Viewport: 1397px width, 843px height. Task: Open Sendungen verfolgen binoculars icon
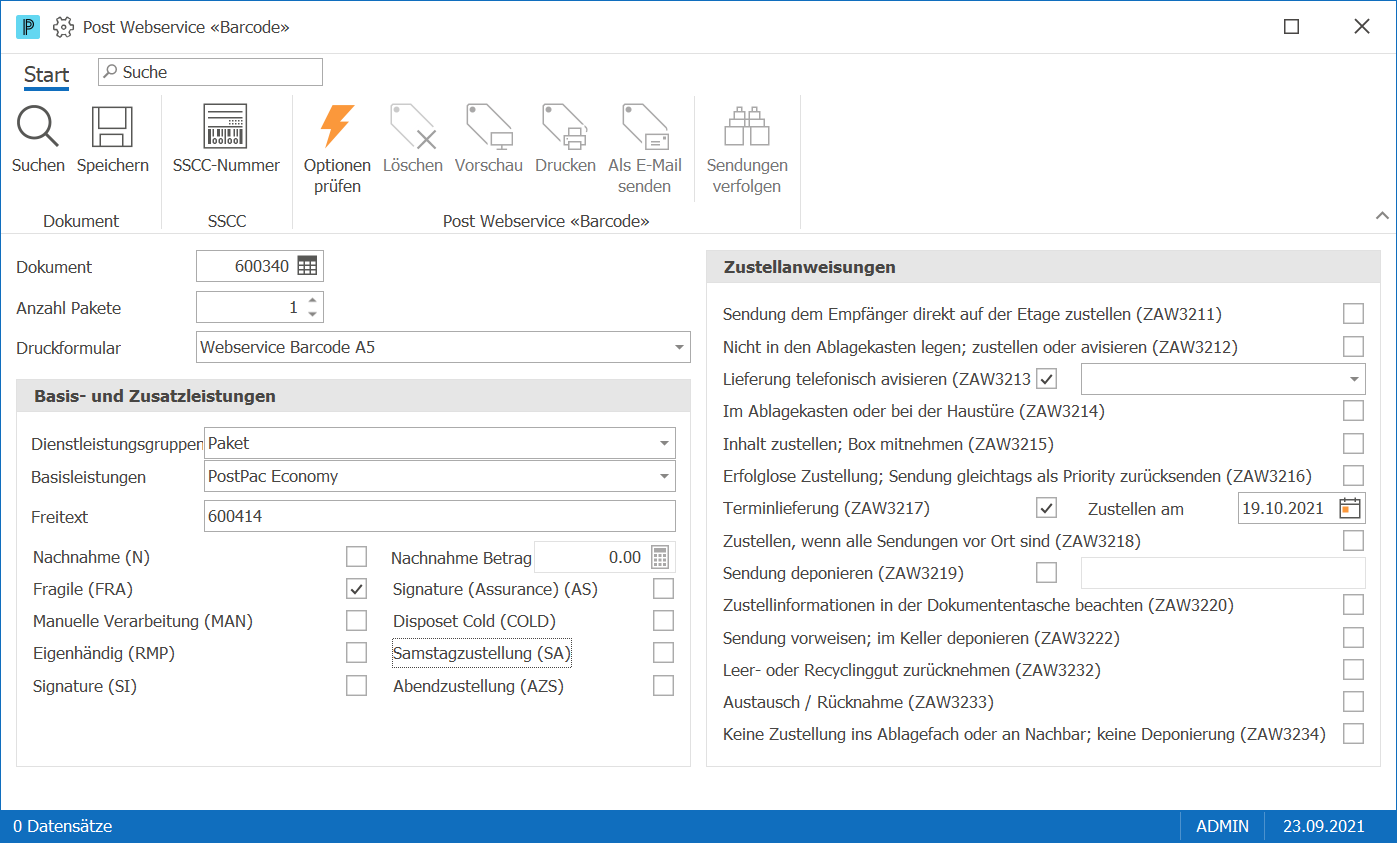pyautogui.click(x=747, y=127)
